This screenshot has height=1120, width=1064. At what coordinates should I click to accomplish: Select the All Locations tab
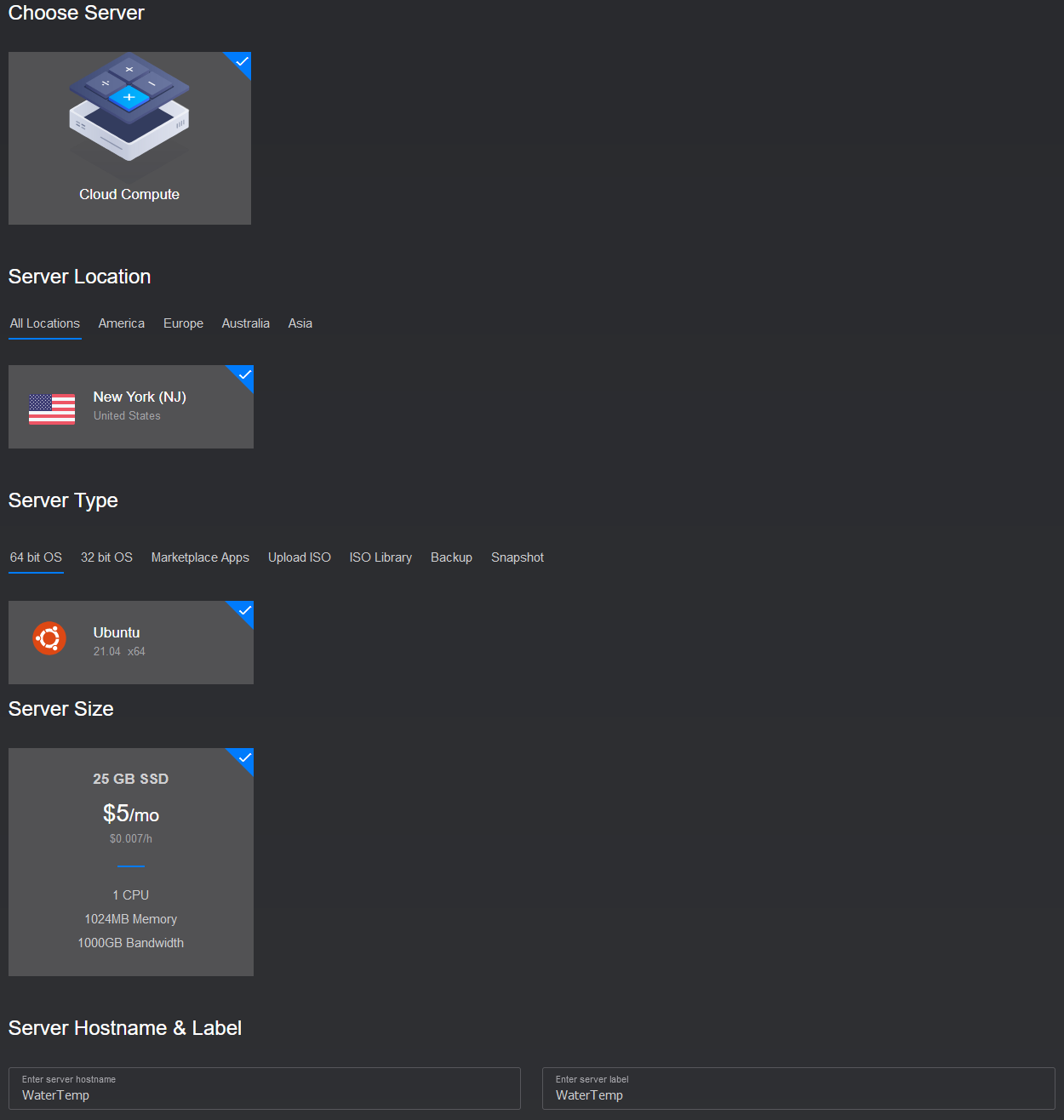tap(45, 323)
